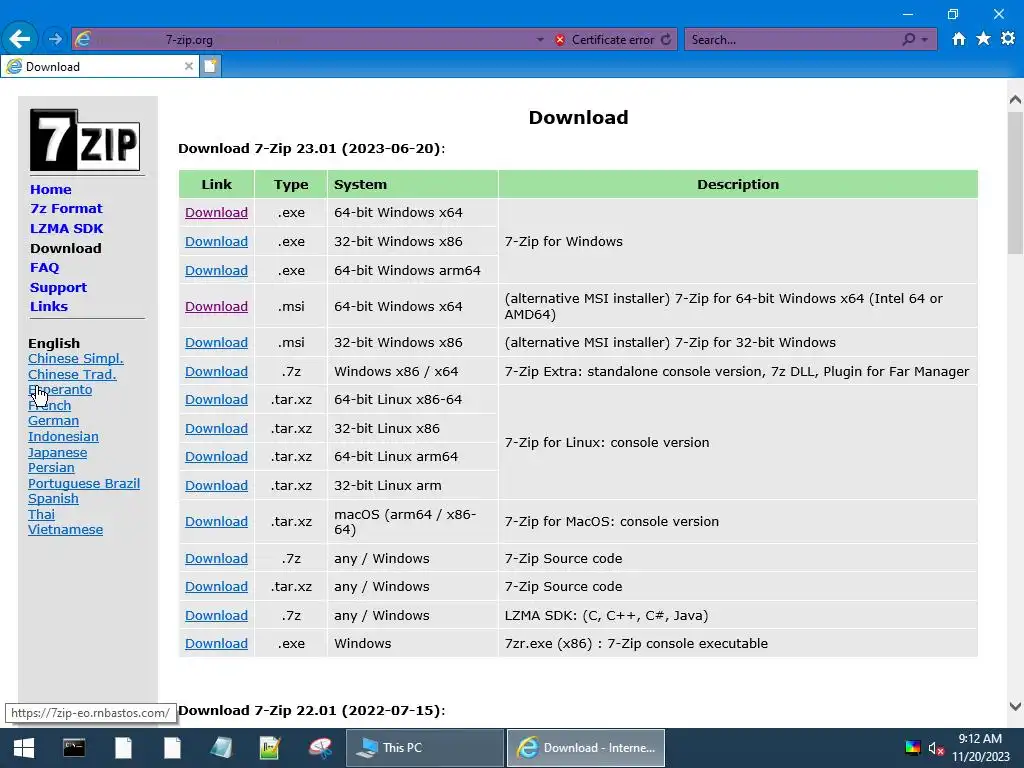Download the 7zr.exe console executable
Image resolution: width=1024 pixels, height=768 pixels.
216,643
